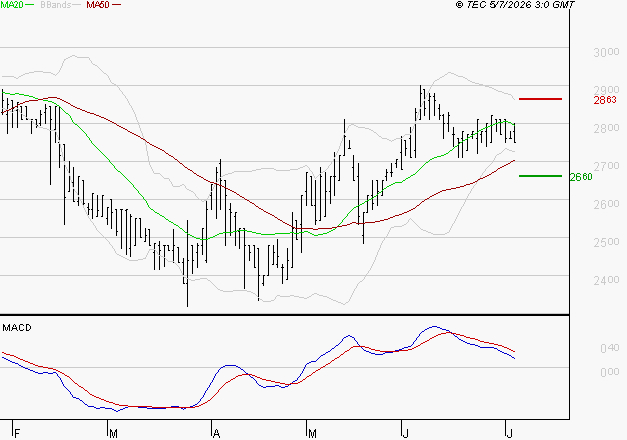The height and width of the screenshot is (440, 627).
Task: Click the BBands legend label
Action: [x=56, y=5]
